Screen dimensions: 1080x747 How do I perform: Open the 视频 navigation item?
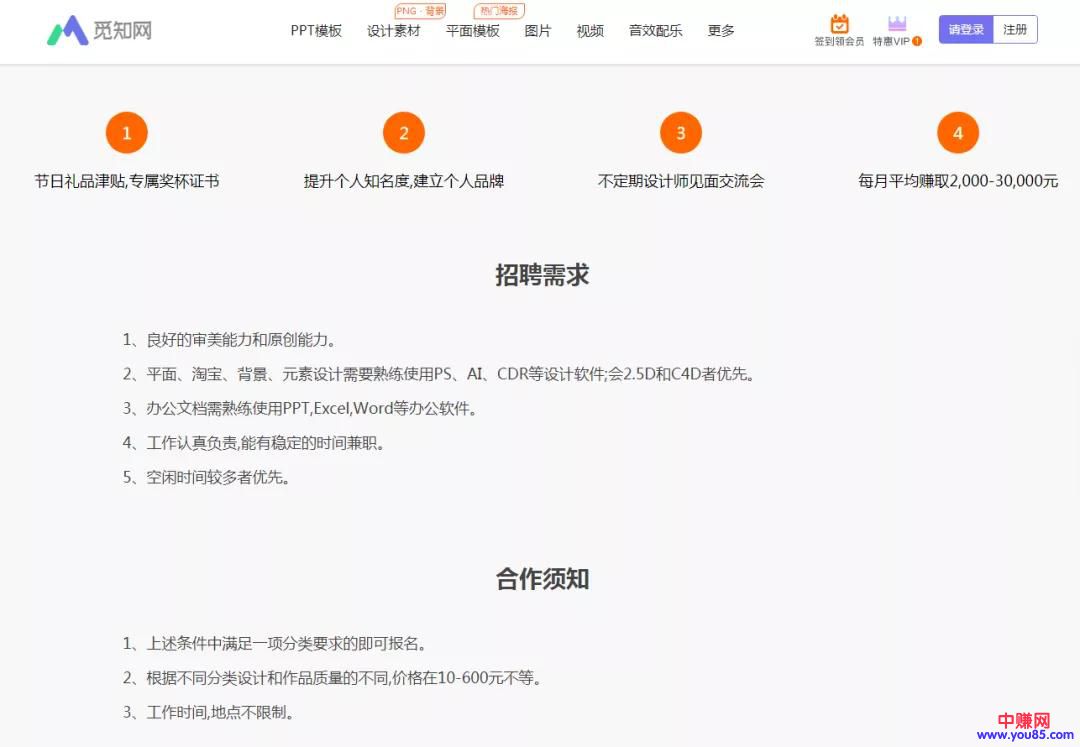coord(590,31)
